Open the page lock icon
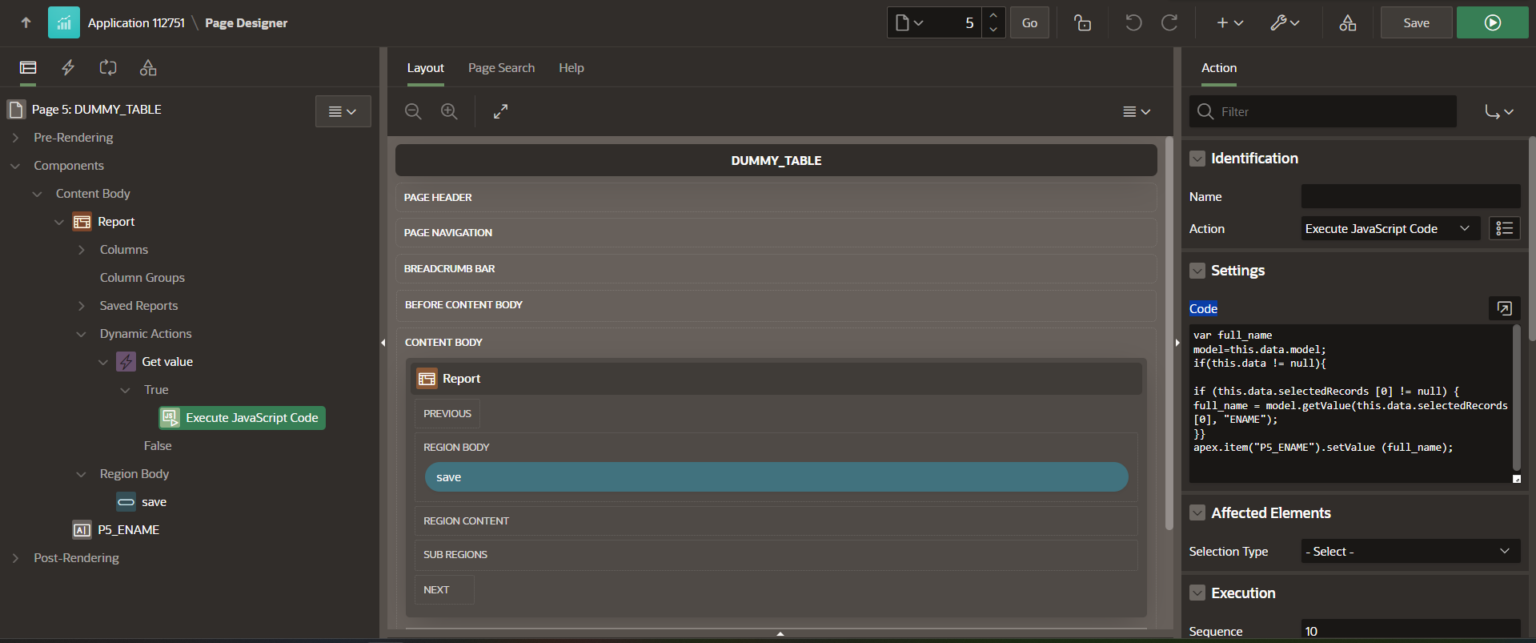Screen dimensions: 1536x643 point(1082,23)
